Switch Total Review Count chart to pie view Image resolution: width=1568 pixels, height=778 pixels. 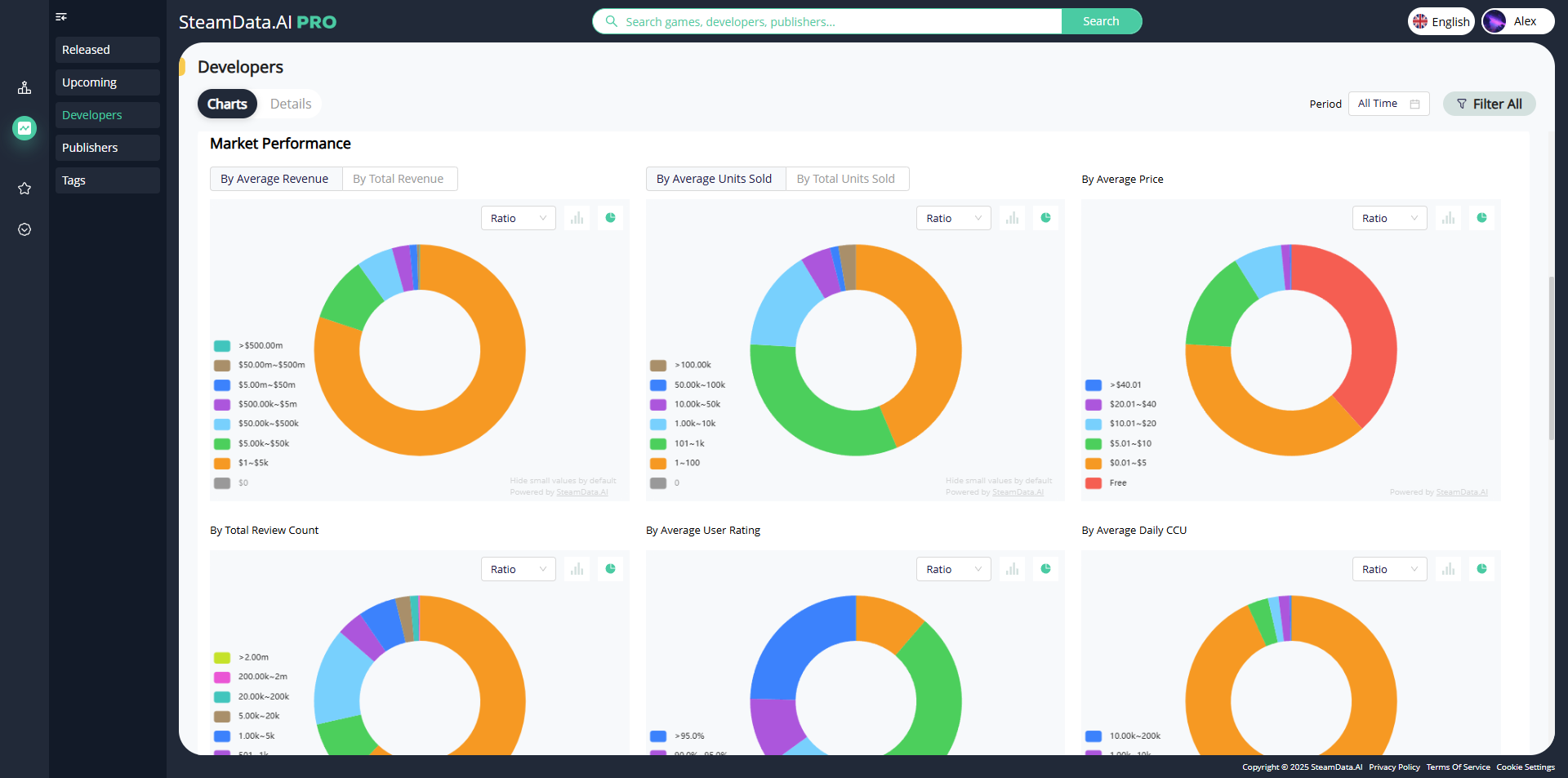610,569
